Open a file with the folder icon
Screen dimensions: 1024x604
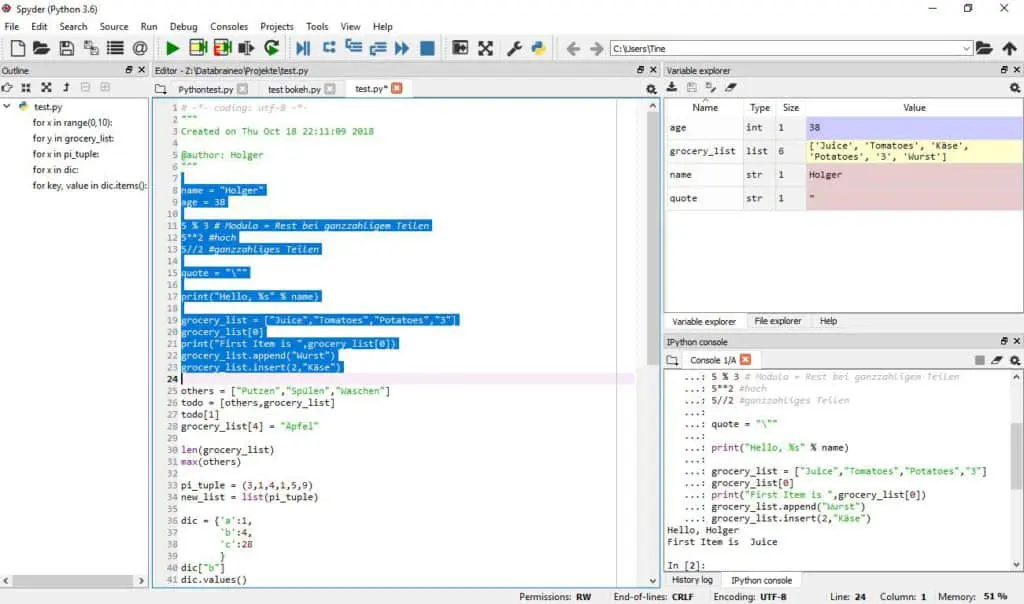[41, 48]
